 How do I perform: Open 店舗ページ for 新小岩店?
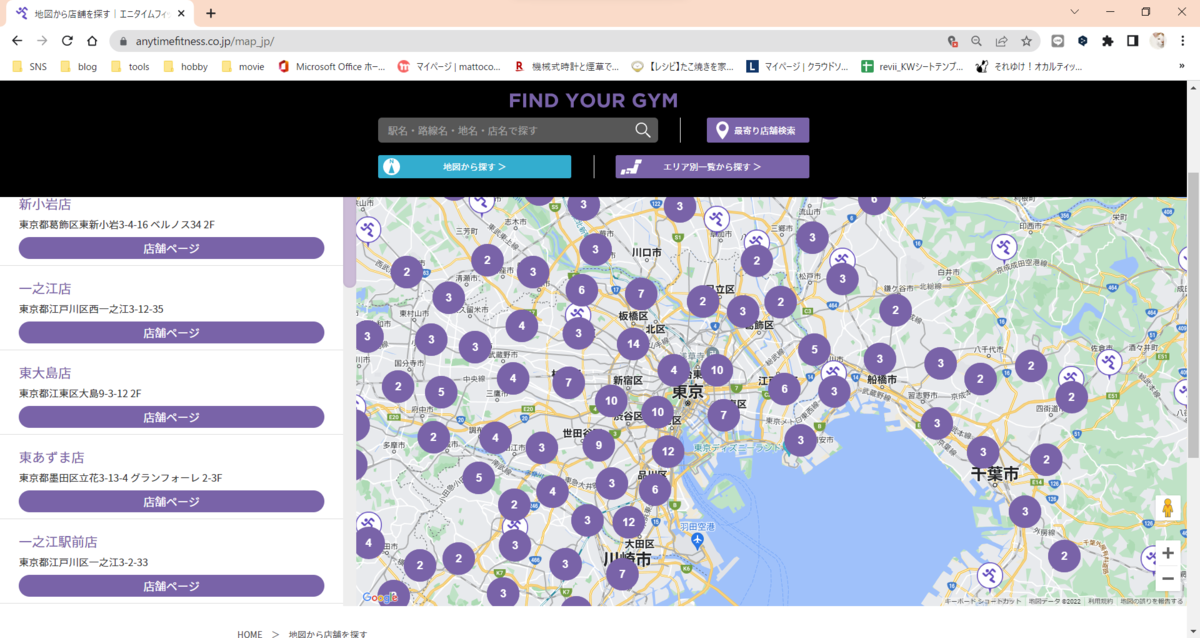[x=171, y=248]
